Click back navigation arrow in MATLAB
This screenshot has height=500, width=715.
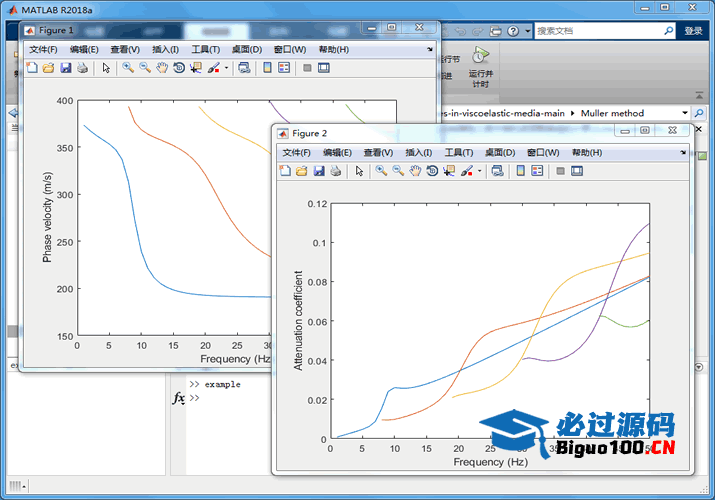click(13, 113)
